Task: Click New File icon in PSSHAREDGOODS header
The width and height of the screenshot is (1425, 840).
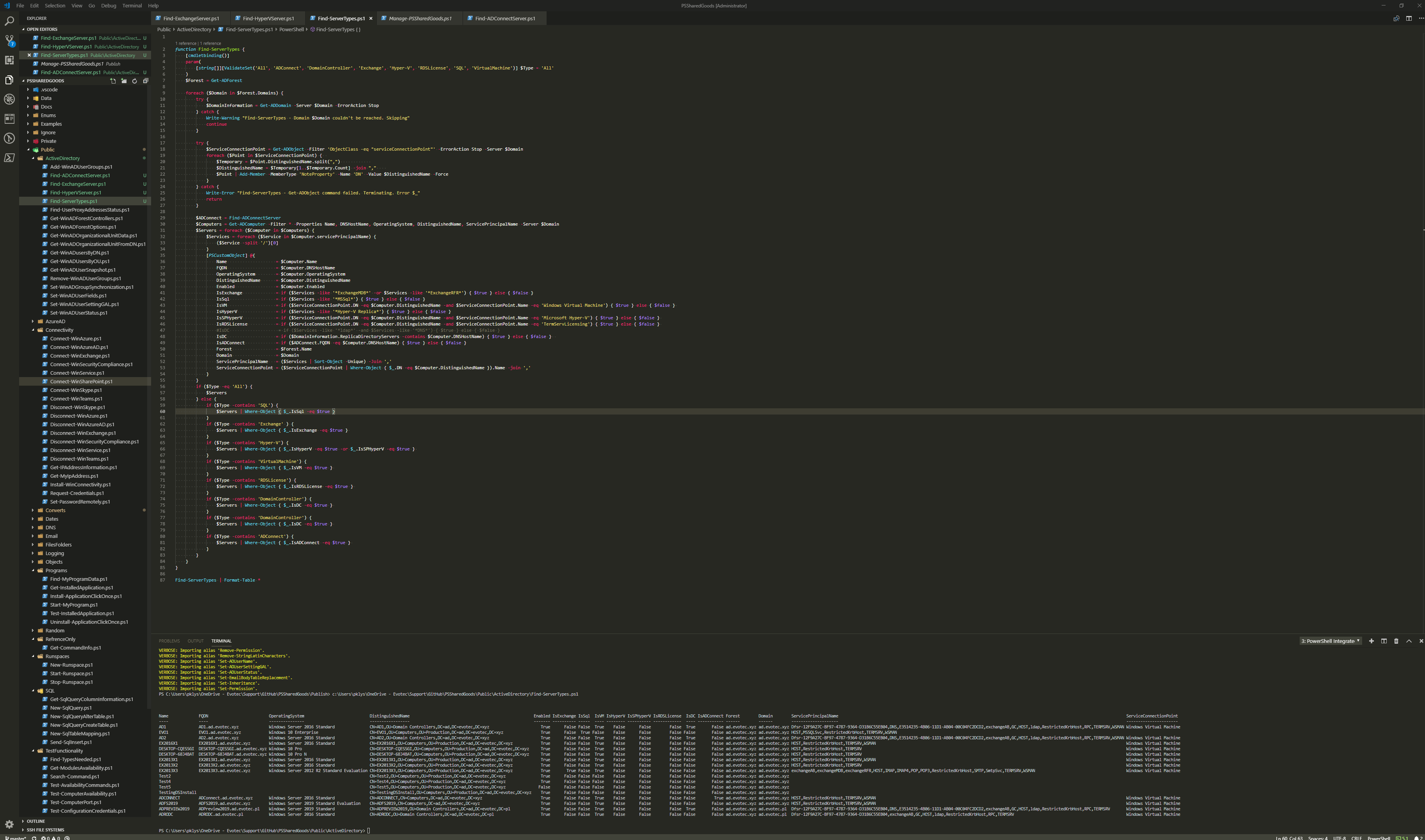Action: tap(113, 81)
